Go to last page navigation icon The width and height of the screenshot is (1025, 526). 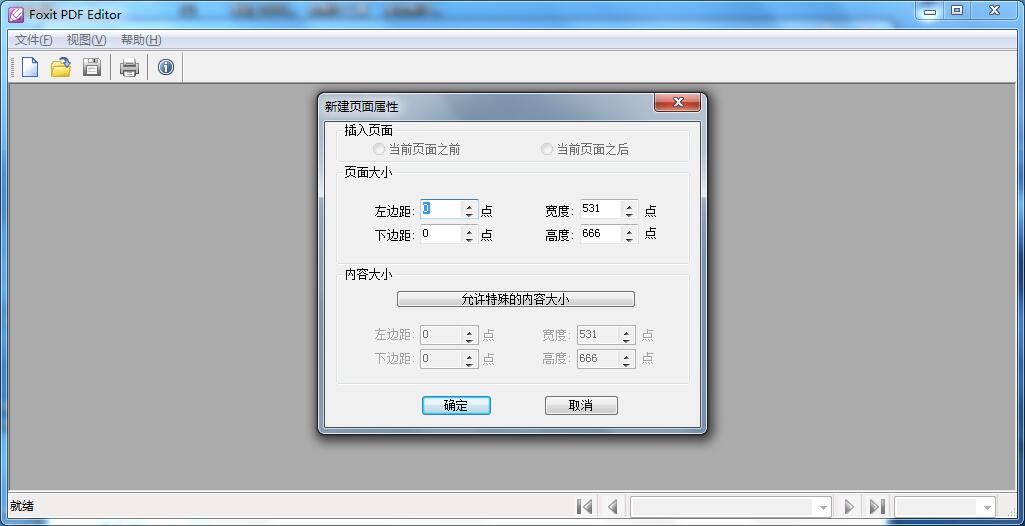(x=876, y=507)
